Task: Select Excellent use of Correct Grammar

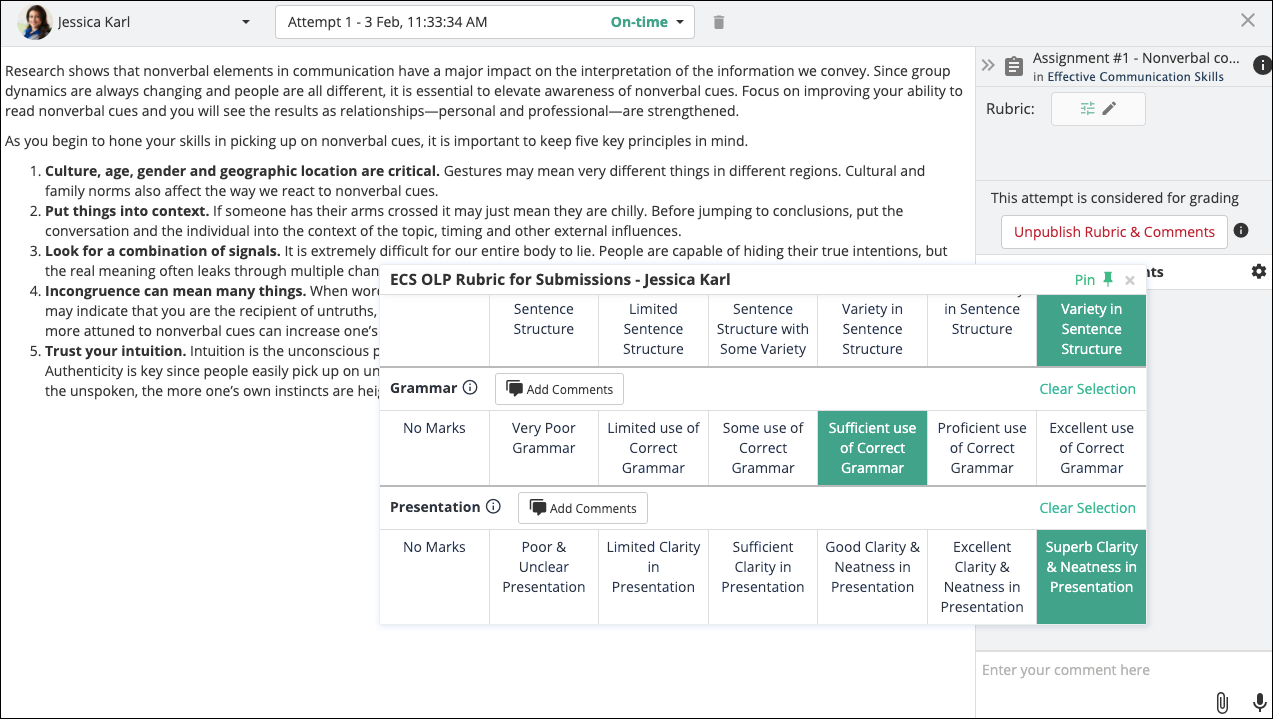Action: point(1092,448)
